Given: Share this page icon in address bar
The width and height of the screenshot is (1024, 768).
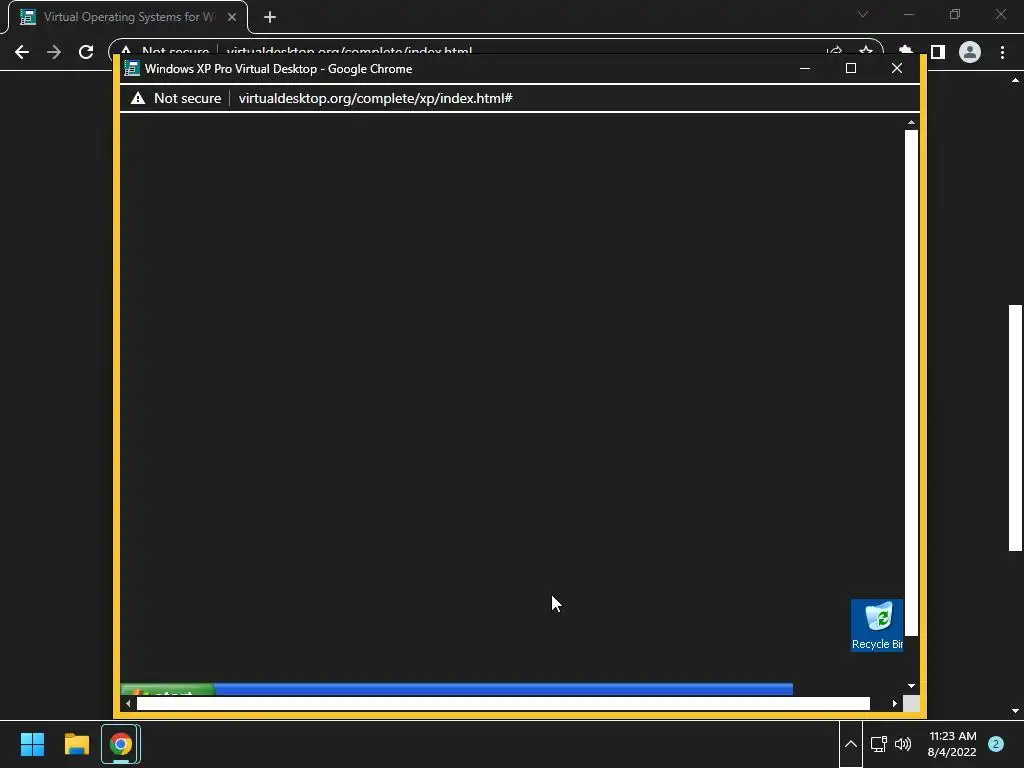Looking at the screenshot, I should pyautogui.click(x=834, y=50).
